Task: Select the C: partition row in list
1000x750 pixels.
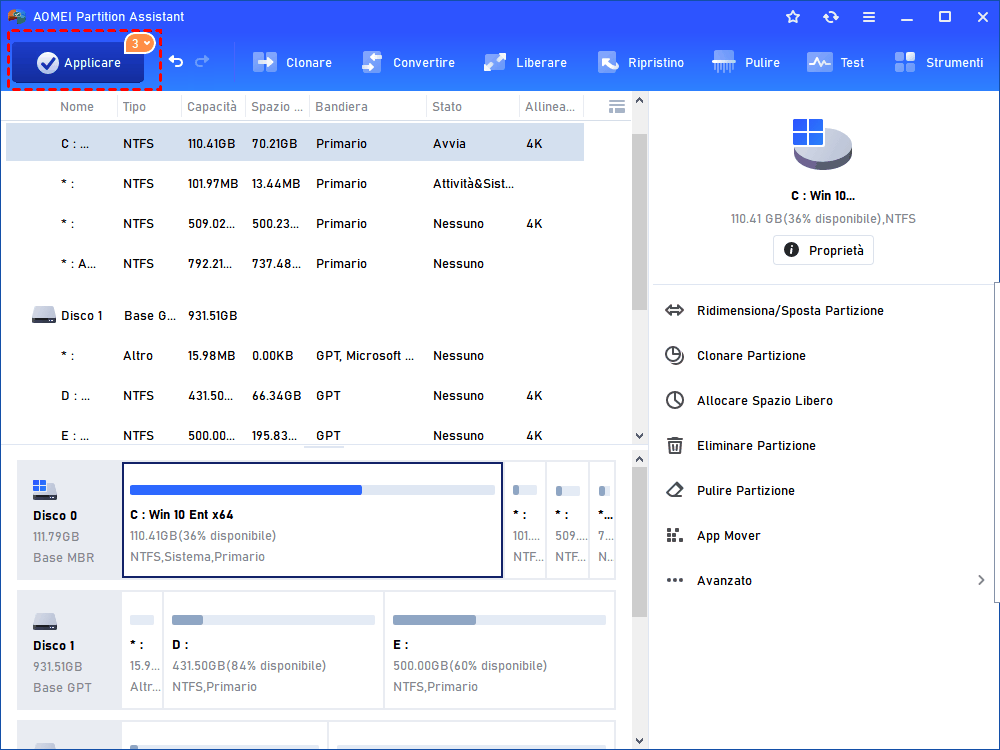Action: point(295,143)
